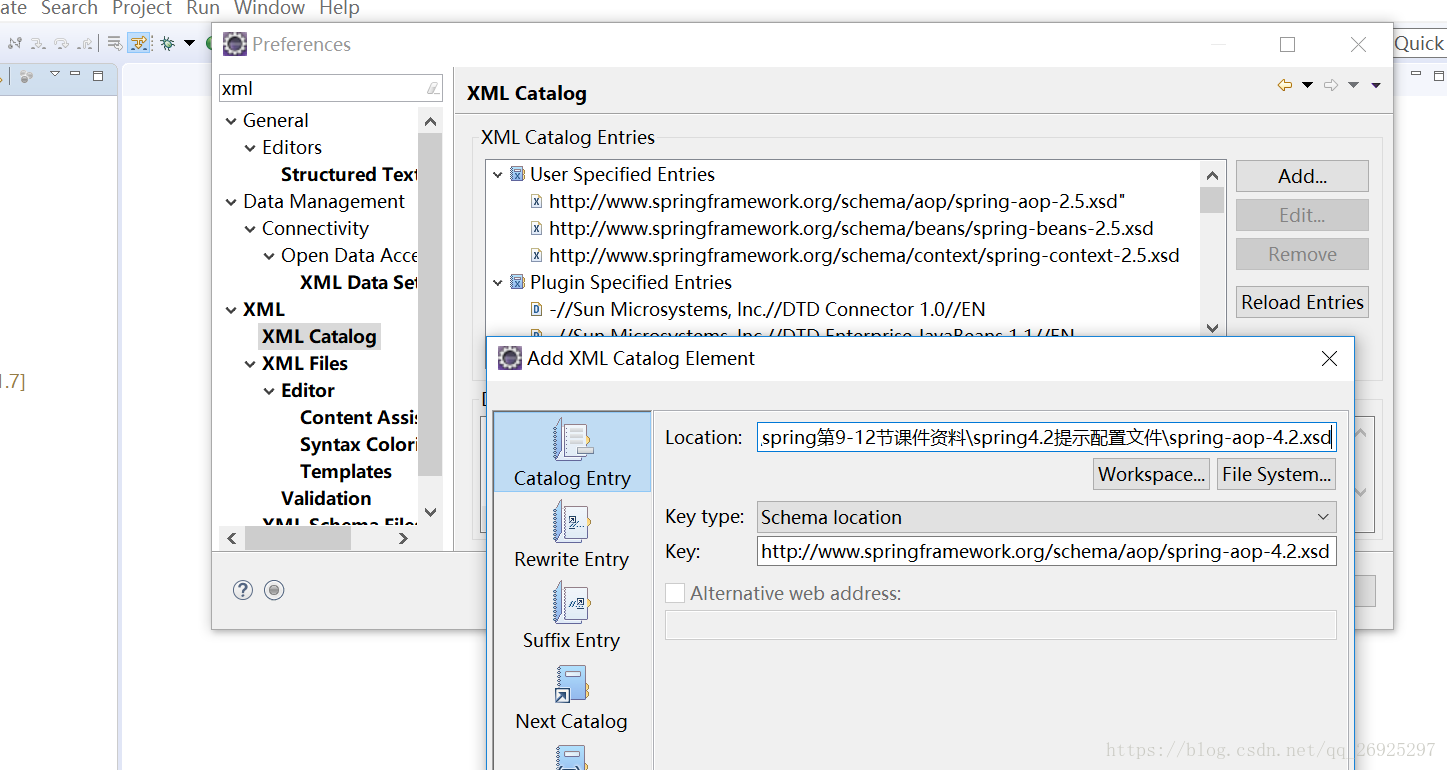Click the preferences tree scroll right arrow

[403, 538]
